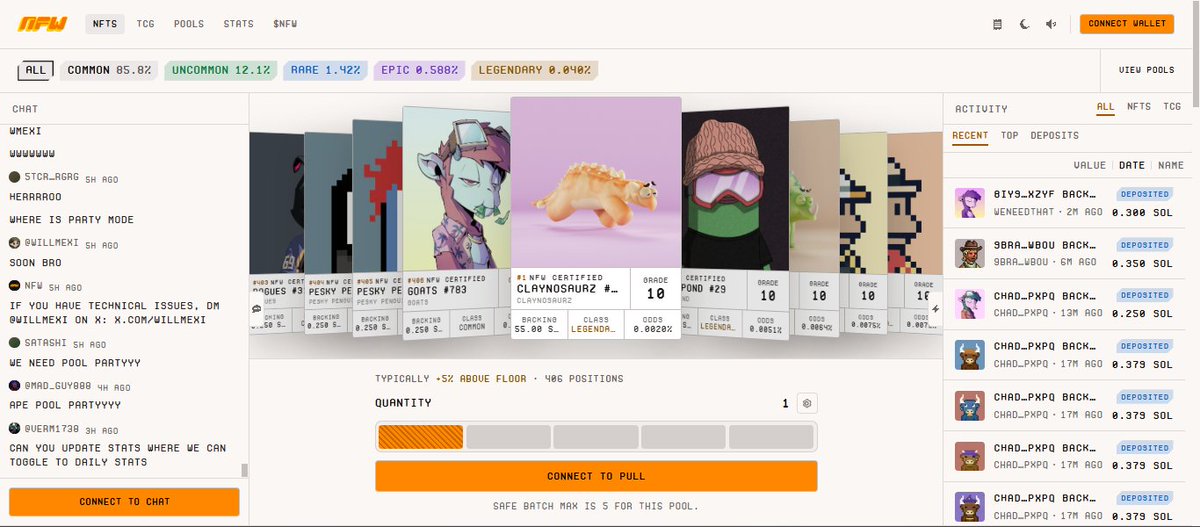The image size is (1200, 527).
Task: Click SATASHI's chat avatar
Action: click(x=15, y=343)
